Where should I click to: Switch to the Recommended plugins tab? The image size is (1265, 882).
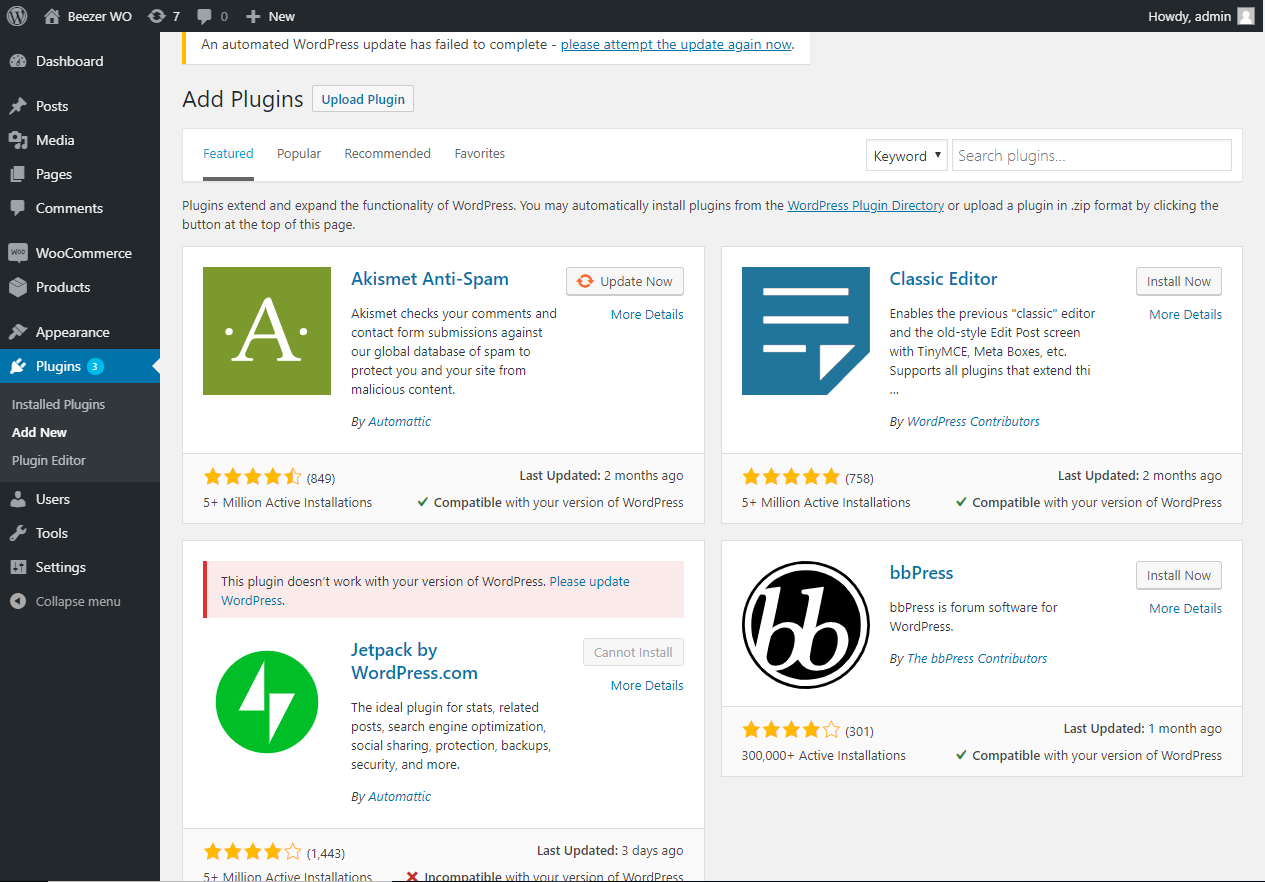(x=387, y=154)
